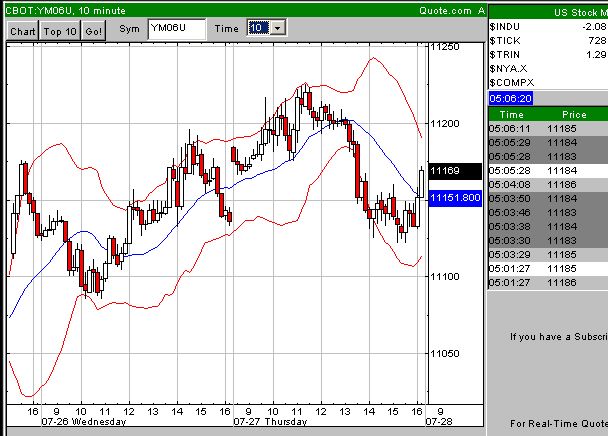
Task: Click the Sym input field containing YM06U
Action: (177, 29)
